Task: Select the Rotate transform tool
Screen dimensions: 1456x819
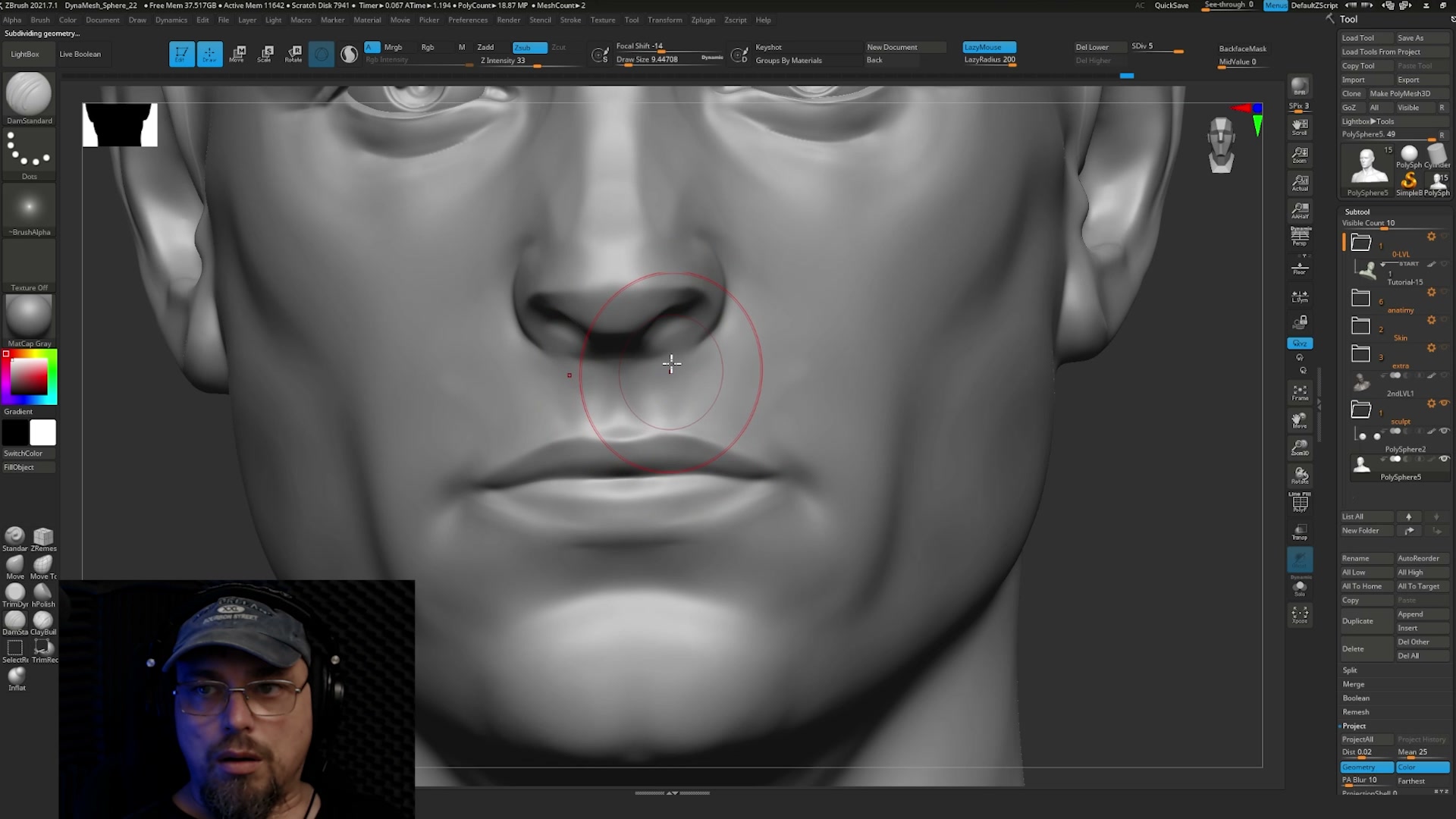Action: pyautogui.click(x=293, y=54)
